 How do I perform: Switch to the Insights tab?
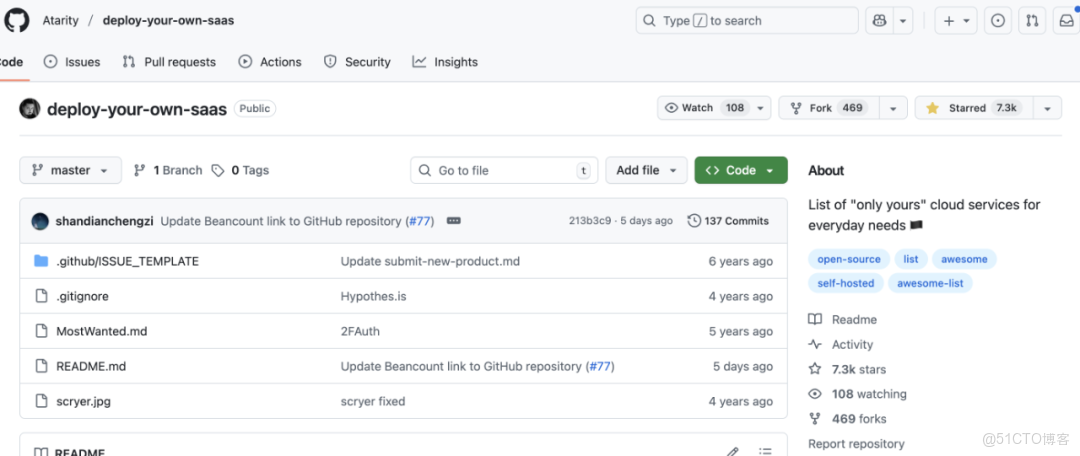coord(445,62)
